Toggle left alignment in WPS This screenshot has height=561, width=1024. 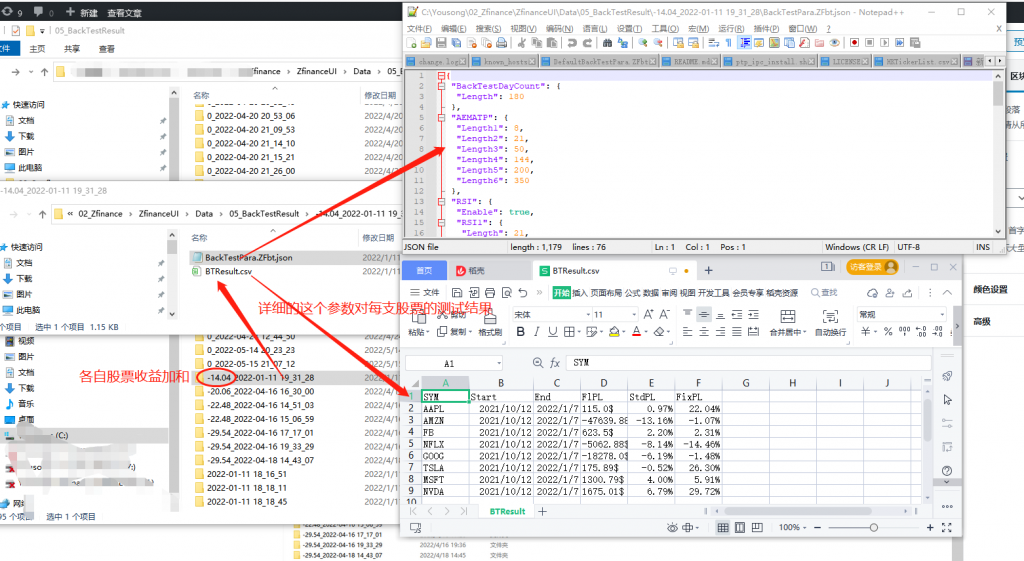pos(688,332)
